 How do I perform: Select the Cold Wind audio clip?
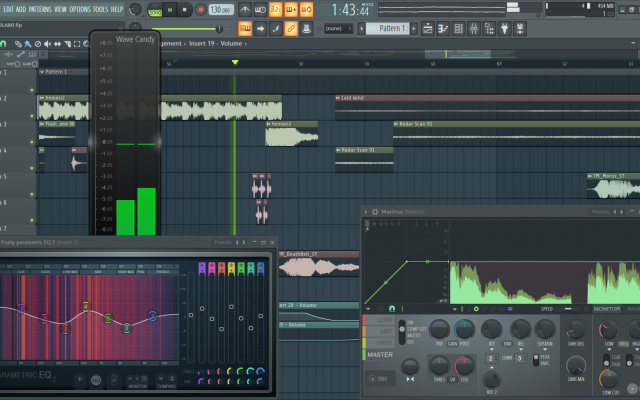pyautogui.click(x=487, y=108)
